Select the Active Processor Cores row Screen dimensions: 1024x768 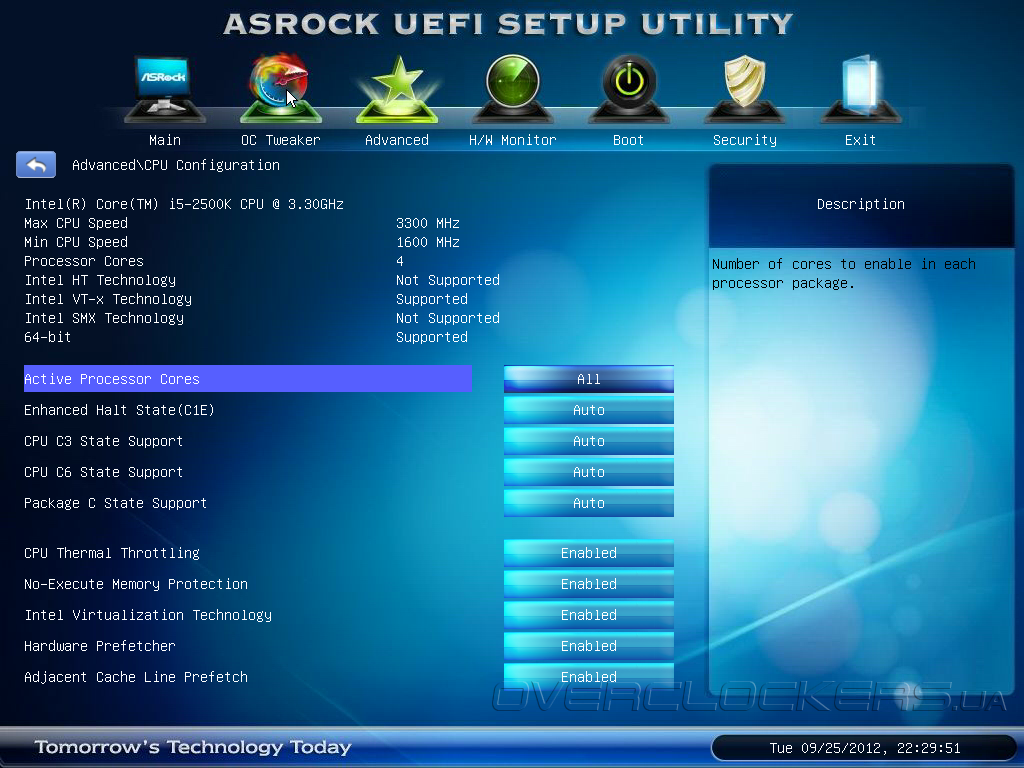tap(248, 379)
